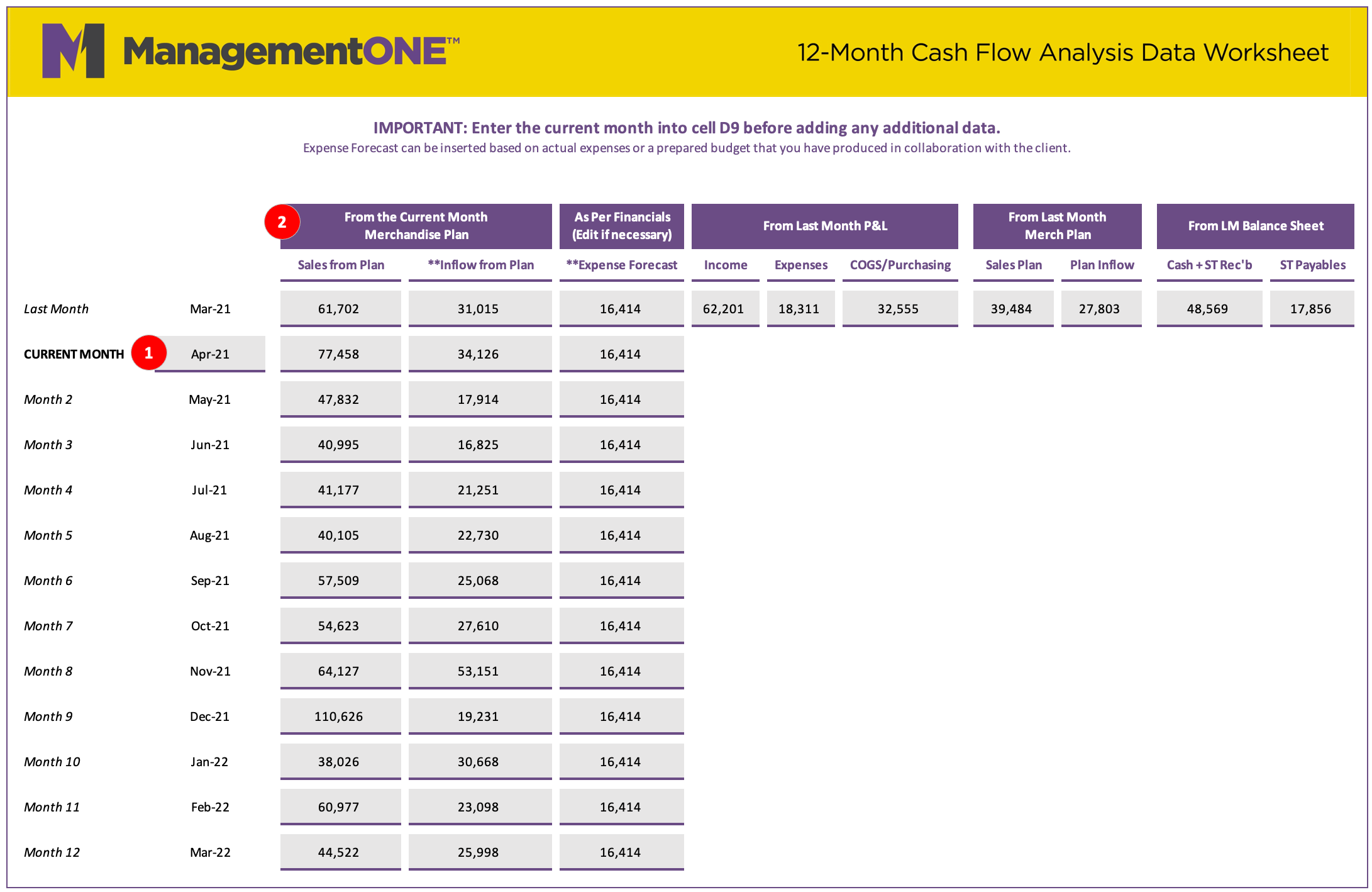Click the ST Payables cell 17,856

(1312, 308)
